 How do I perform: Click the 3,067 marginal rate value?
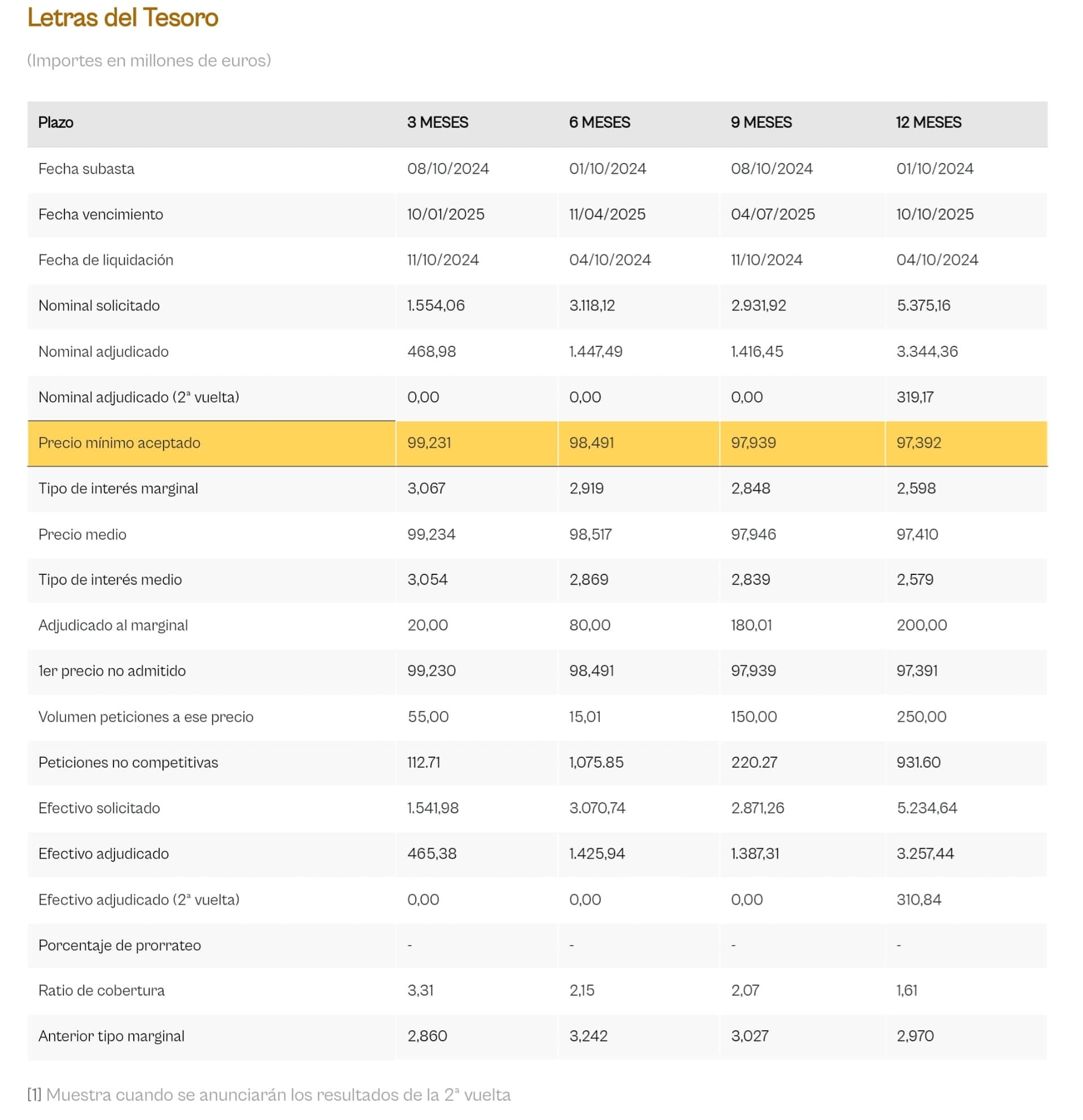426,489
